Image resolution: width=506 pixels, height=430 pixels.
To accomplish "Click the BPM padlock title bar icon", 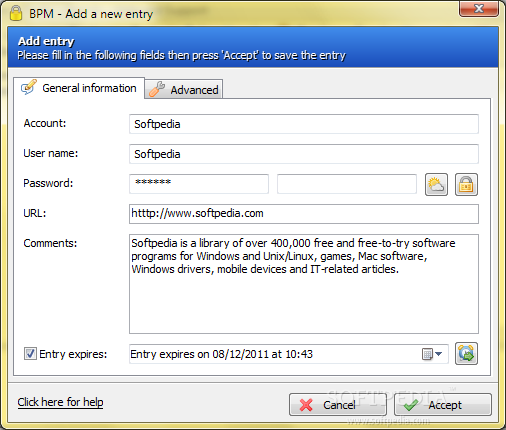I will click(x=16, y=13).
